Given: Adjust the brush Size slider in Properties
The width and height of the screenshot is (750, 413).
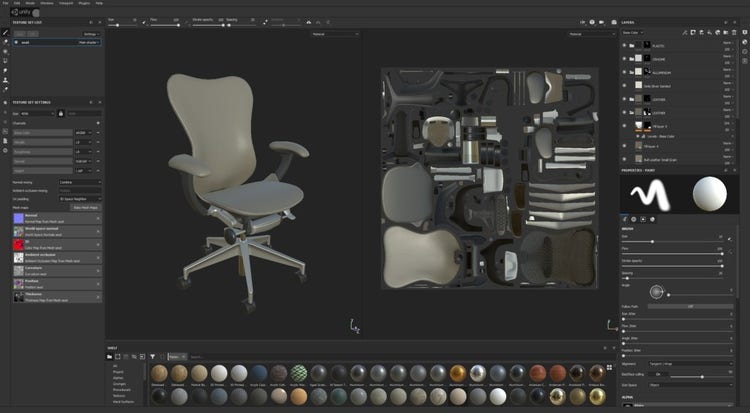Looking at the screenshot, I should point(652,241).
